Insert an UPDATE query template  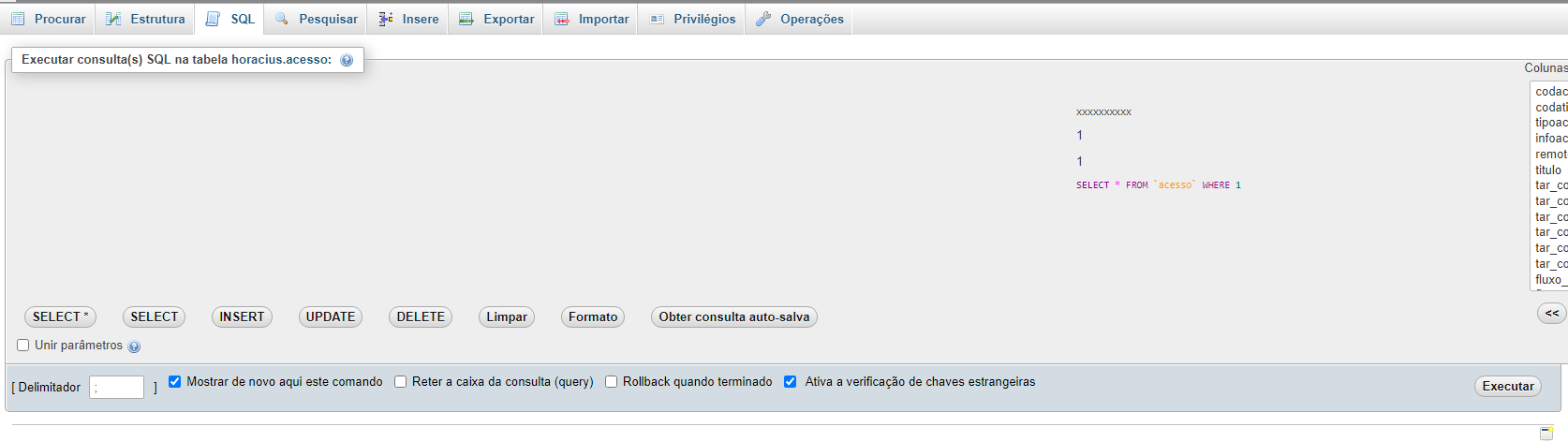tap(331, 317)
